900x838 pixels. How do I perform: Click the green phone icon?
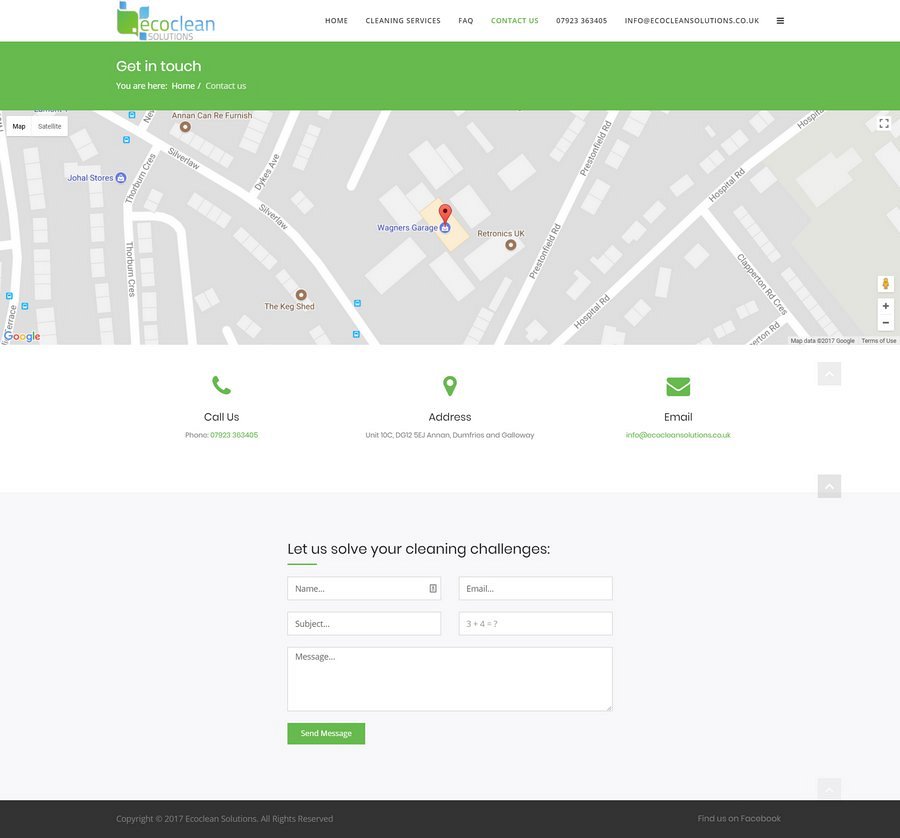[x=221, y=386]
